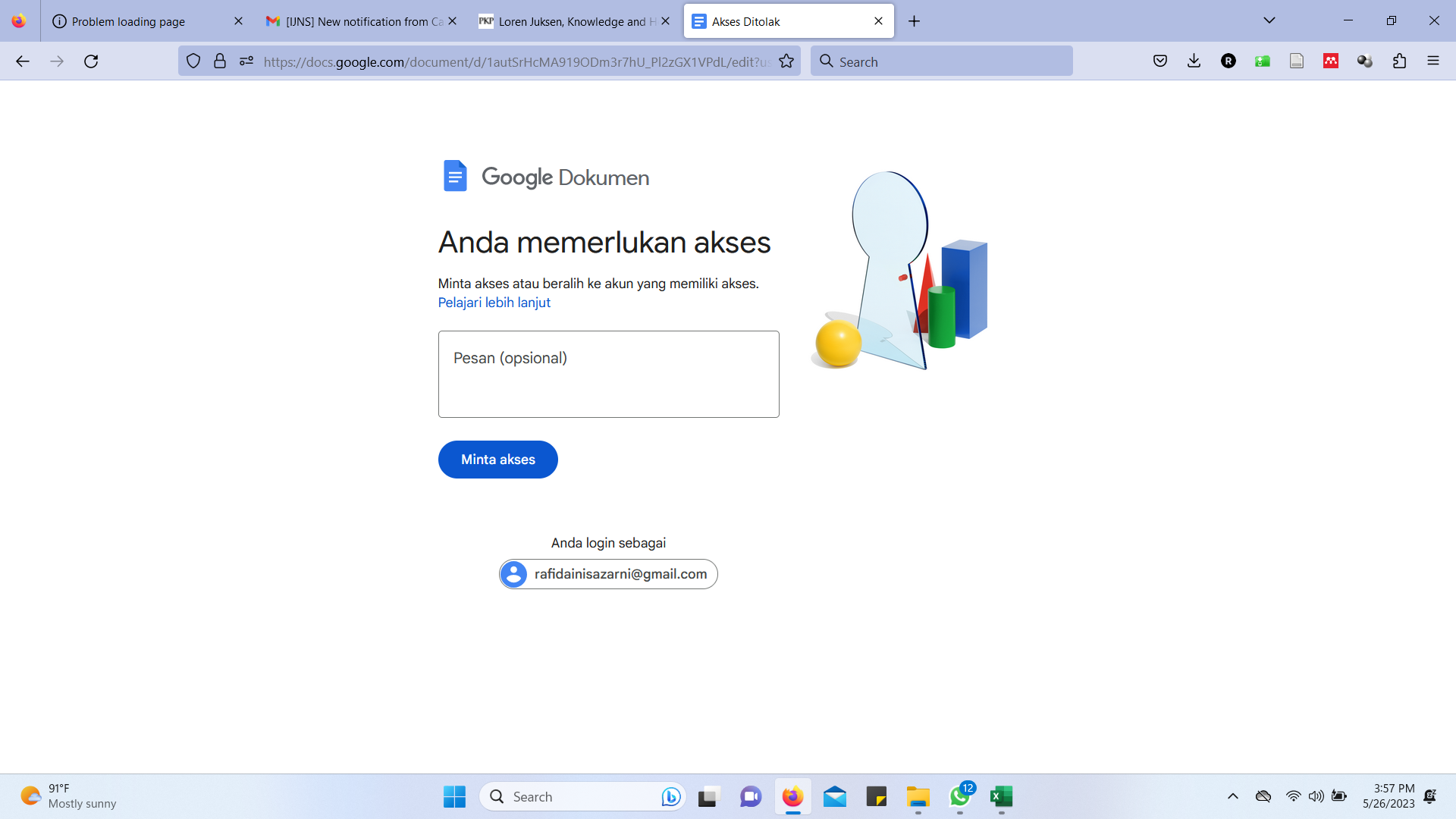Go back to the previous page
Image resolution: width=1456 pixels, height=819 pixels.
(23, 61)
